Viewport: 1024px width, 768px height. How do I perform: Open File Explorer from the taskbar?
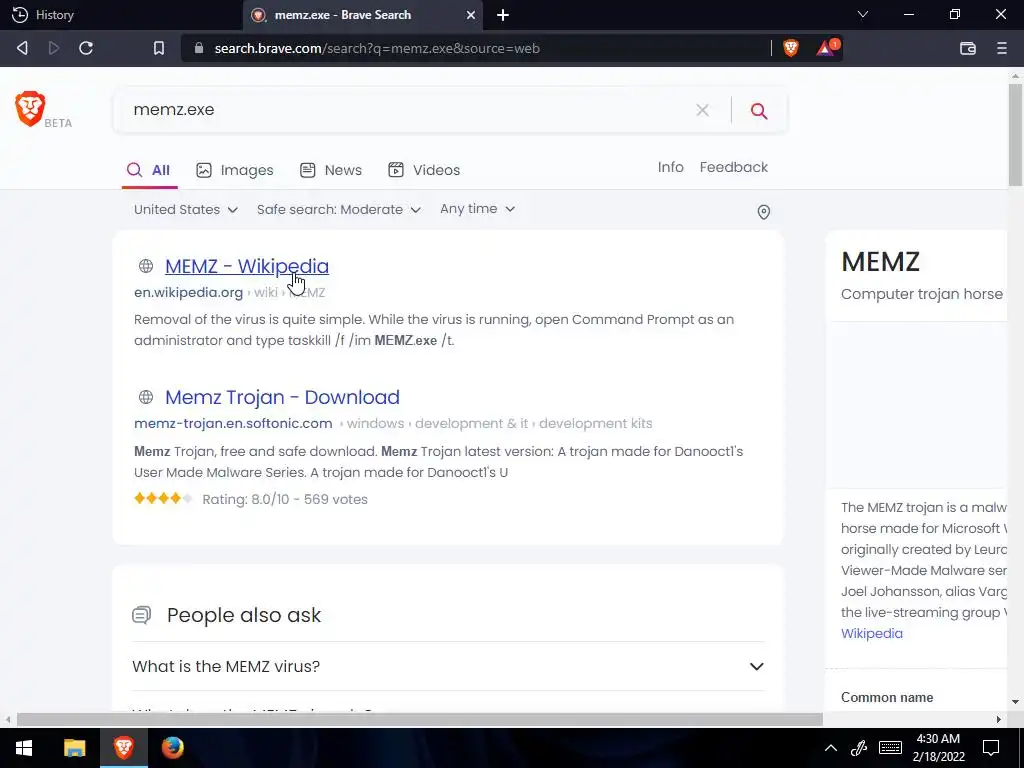(x=74, y=748)
